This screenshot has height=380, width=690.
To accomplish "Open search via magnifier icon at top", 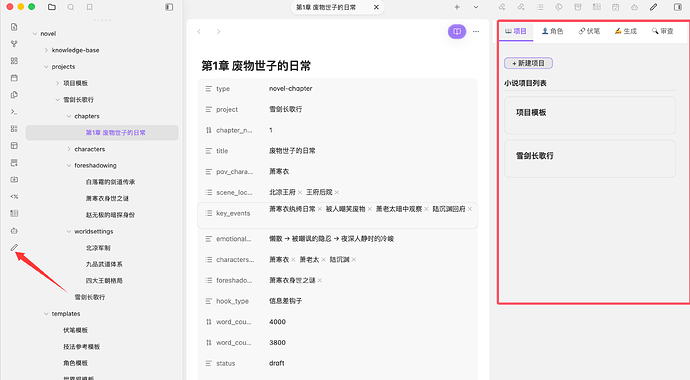I will pos(71,7).
